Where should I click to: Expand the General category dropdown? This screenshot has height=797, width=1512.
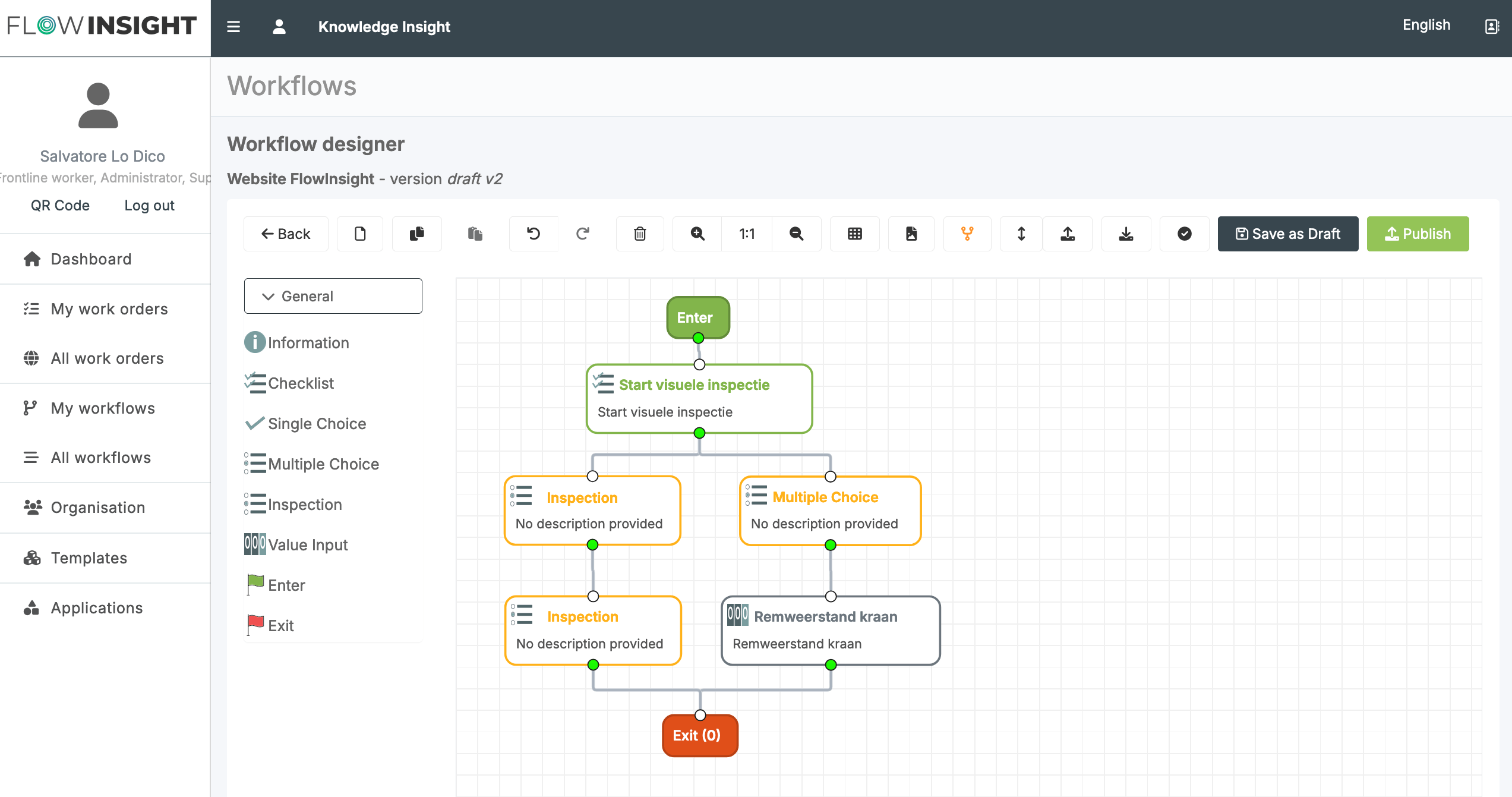pos(333,296)
